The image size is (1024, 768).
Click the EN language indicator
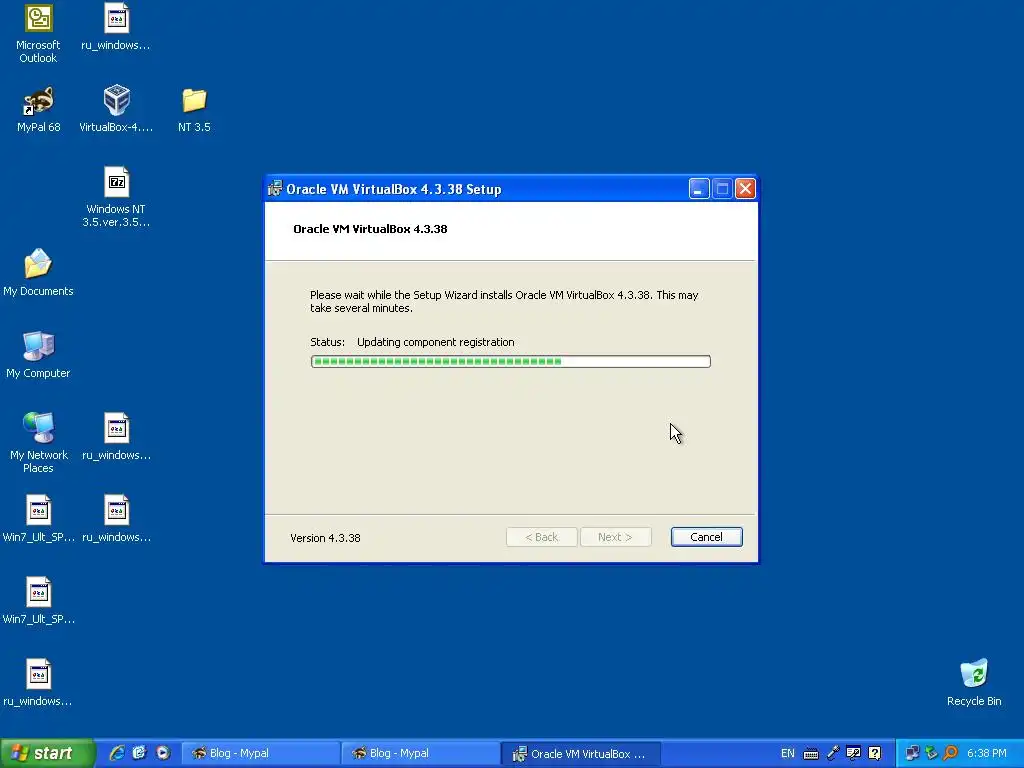(x=788, y=753)
